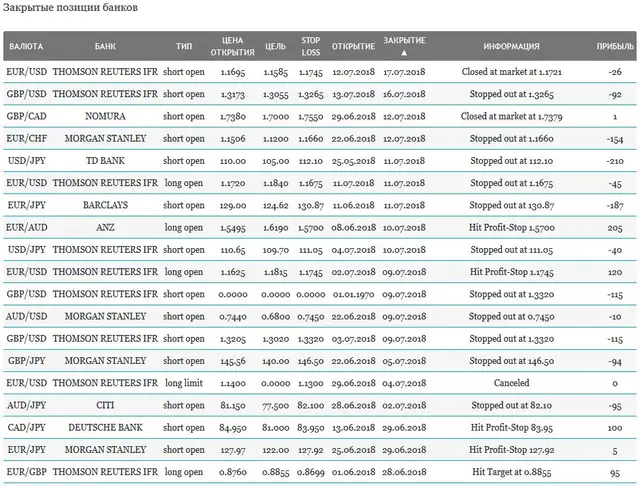The height and width of the screenshot is (486, 640).
Task: Click the BARCLAYS bank name
Action: click(x=105, y=205)
